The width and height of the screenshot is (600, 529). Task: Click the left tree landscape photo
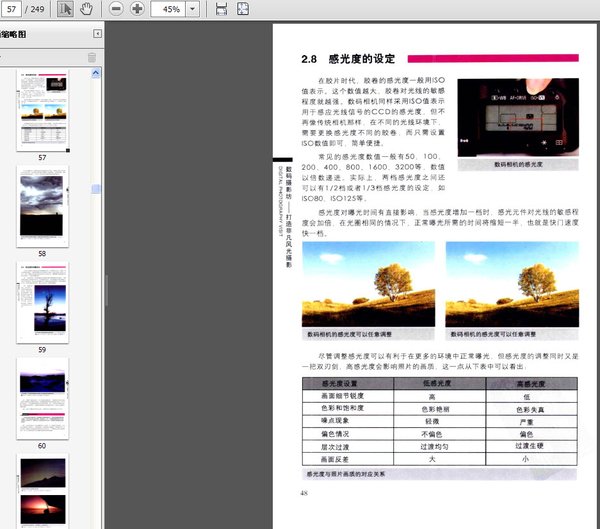point(367,283)
